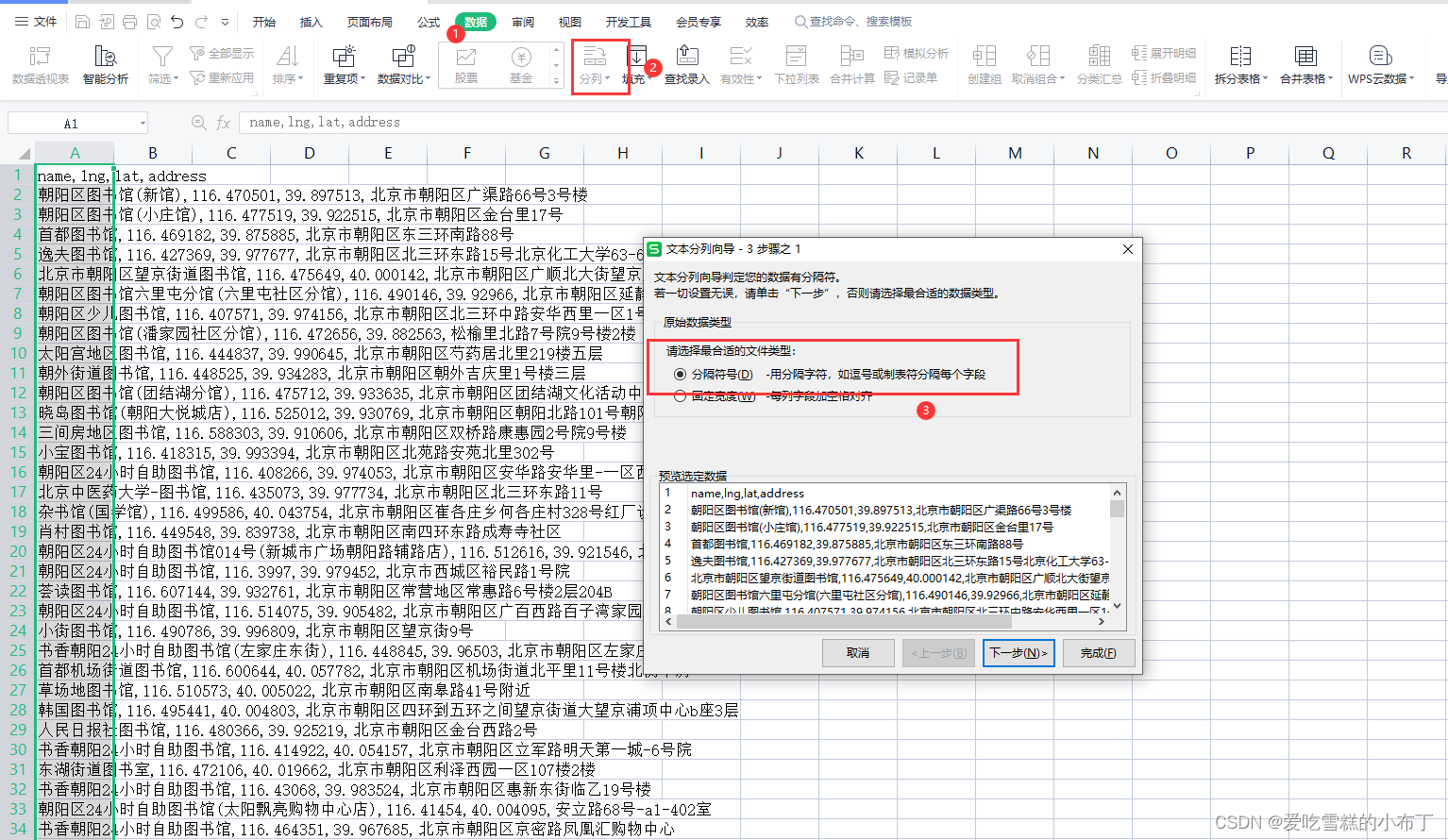The height and width of the screenshot is (840, 1448).
Task: Switch to the 开始 ribbon tab
Action: 264,22
